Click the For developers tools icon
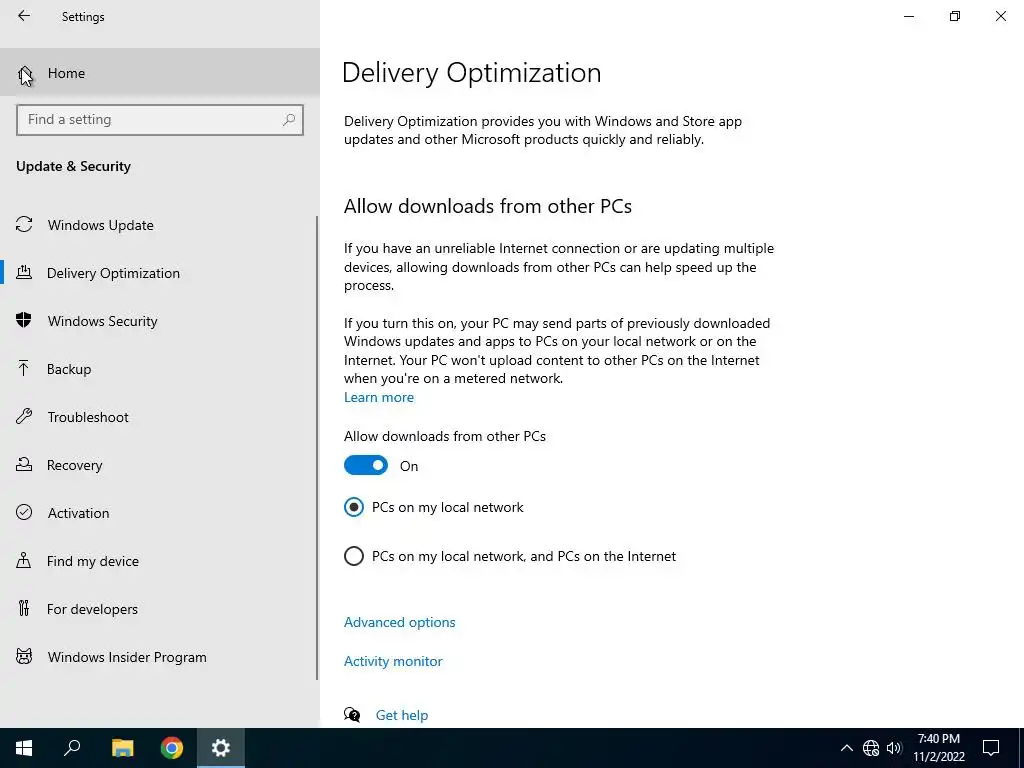The width and height of the screenshot is (1024, 768). pos(24,608)
